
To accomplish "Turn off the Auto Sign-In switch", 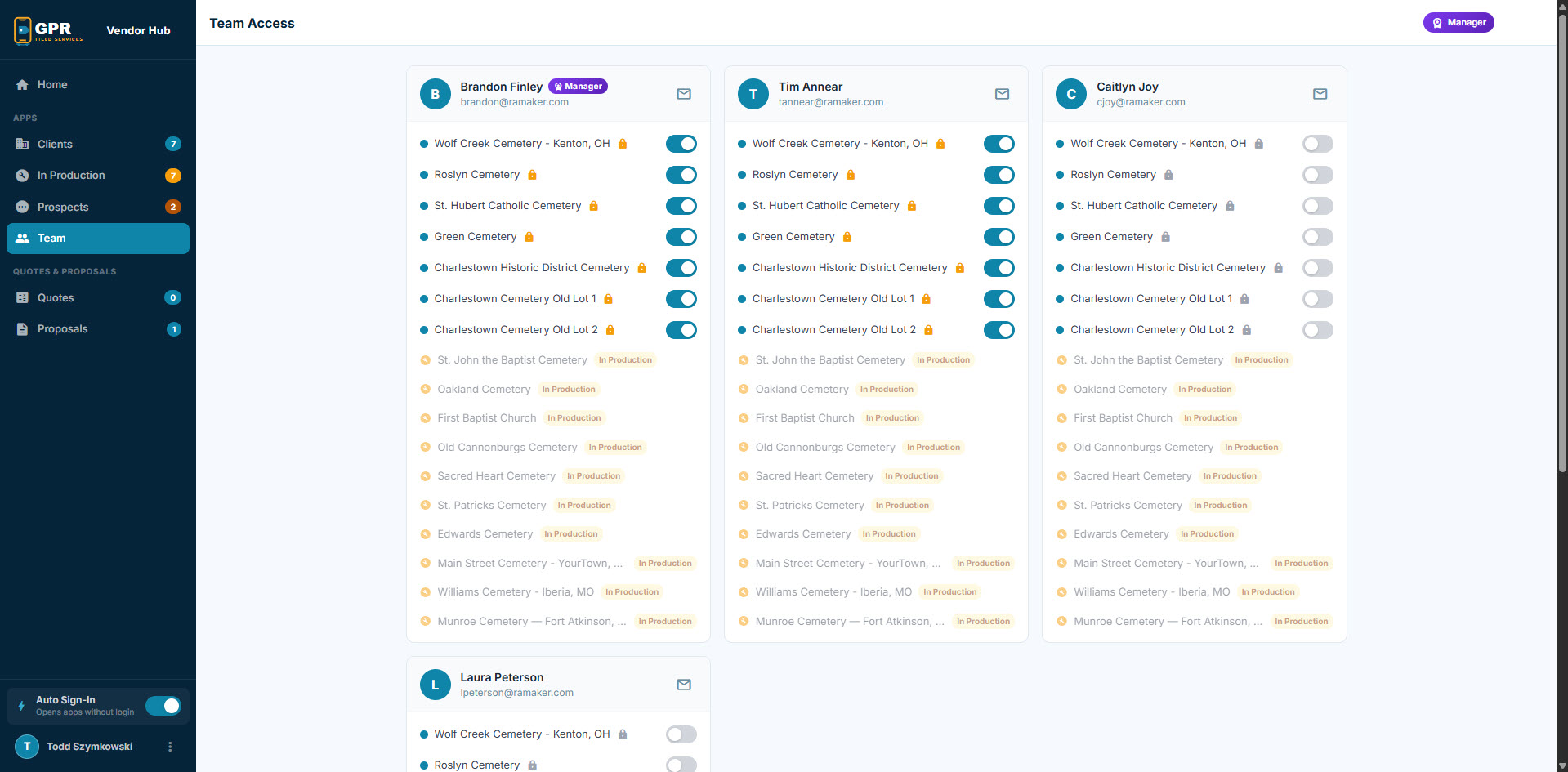I will (x=163, y=706).
